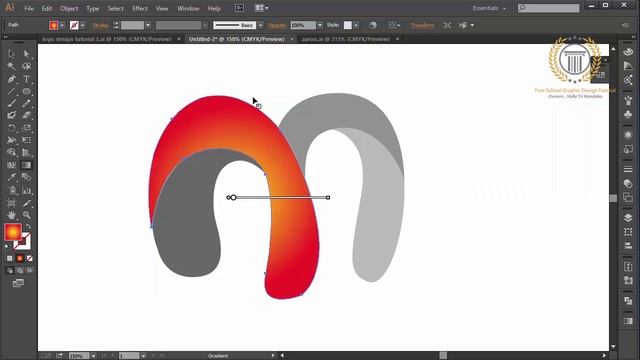The width and height of the screenshot is (640, 360).
Task: Enable Draw Behind mode
Action: pyautogui.click(x=20, y=270)
